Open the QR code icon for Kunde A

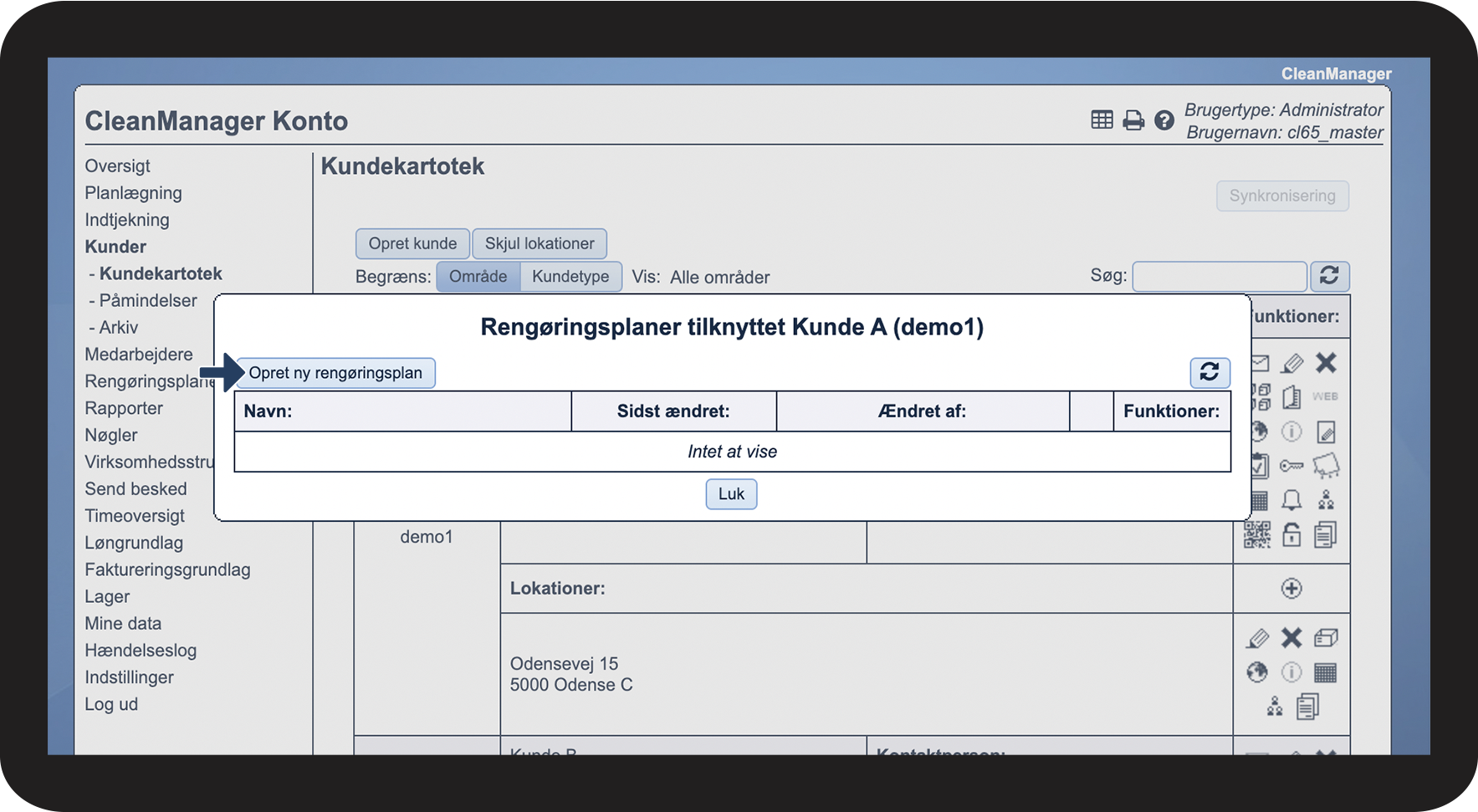tap(1257, 534)
